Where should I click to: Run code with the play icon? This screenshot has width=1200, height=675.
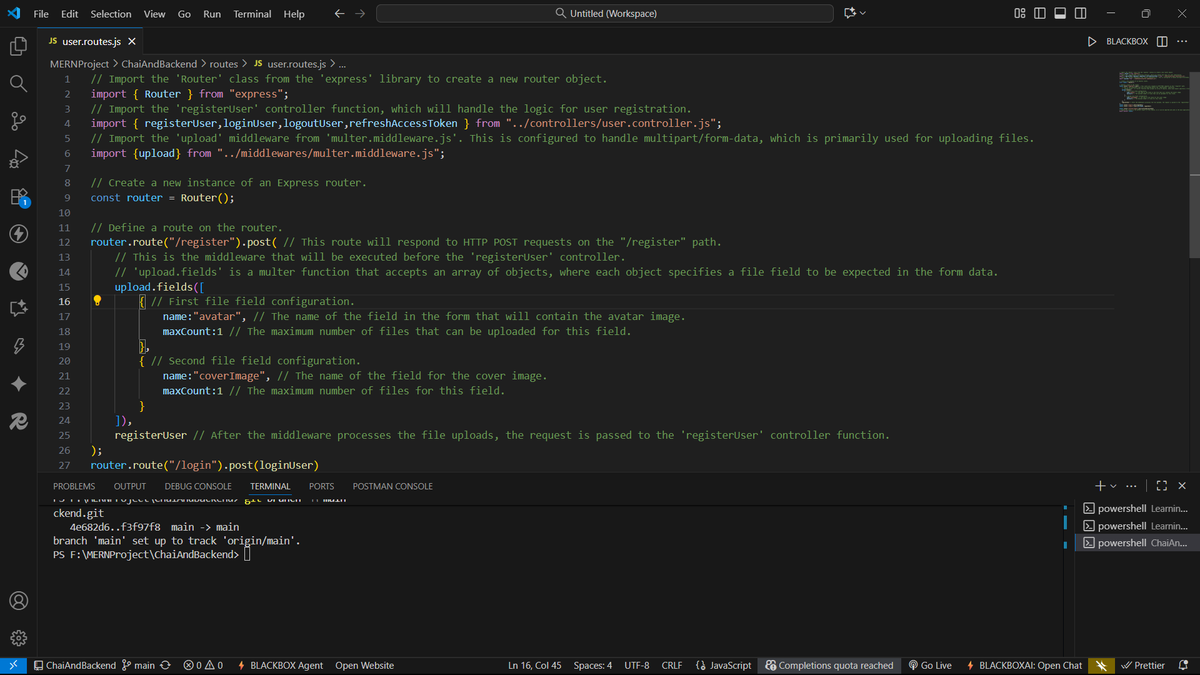1091,41
